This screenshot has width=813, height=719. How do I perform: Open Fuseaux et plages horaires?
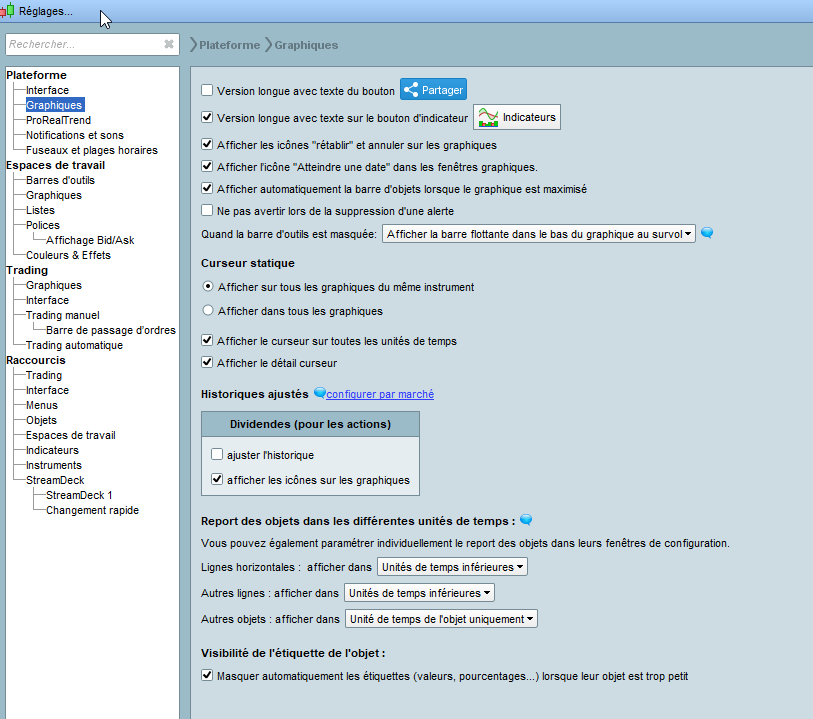pos(92,150)
